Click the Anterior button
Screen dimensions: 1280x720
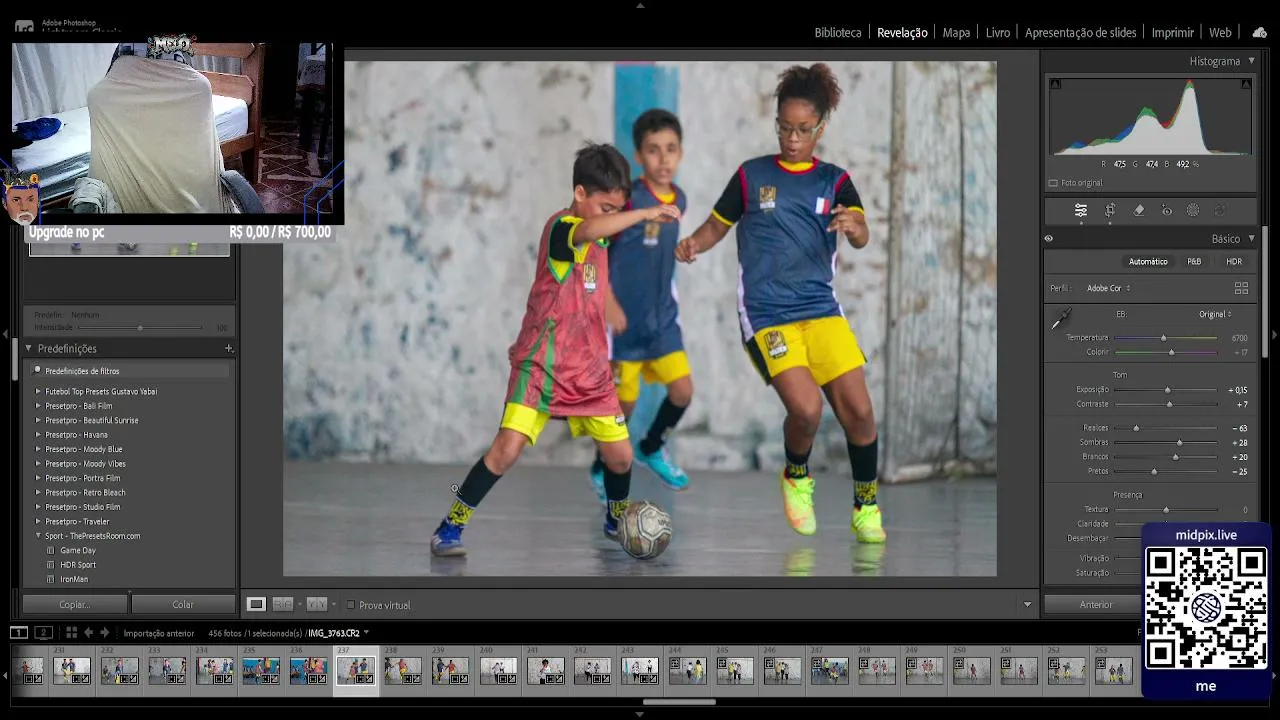click(x=1096, y=604)
